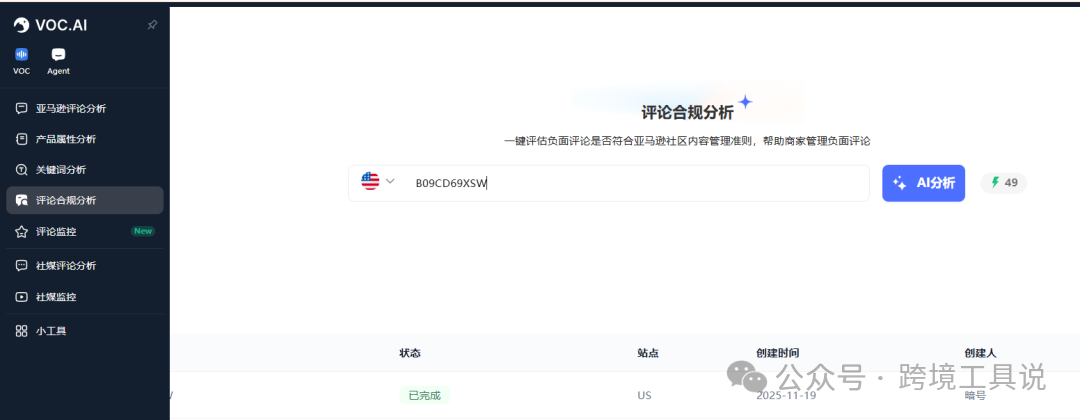Click the 社媒监控 play icon
This screenshot has width=1080, height=420.
coord(21,297)
